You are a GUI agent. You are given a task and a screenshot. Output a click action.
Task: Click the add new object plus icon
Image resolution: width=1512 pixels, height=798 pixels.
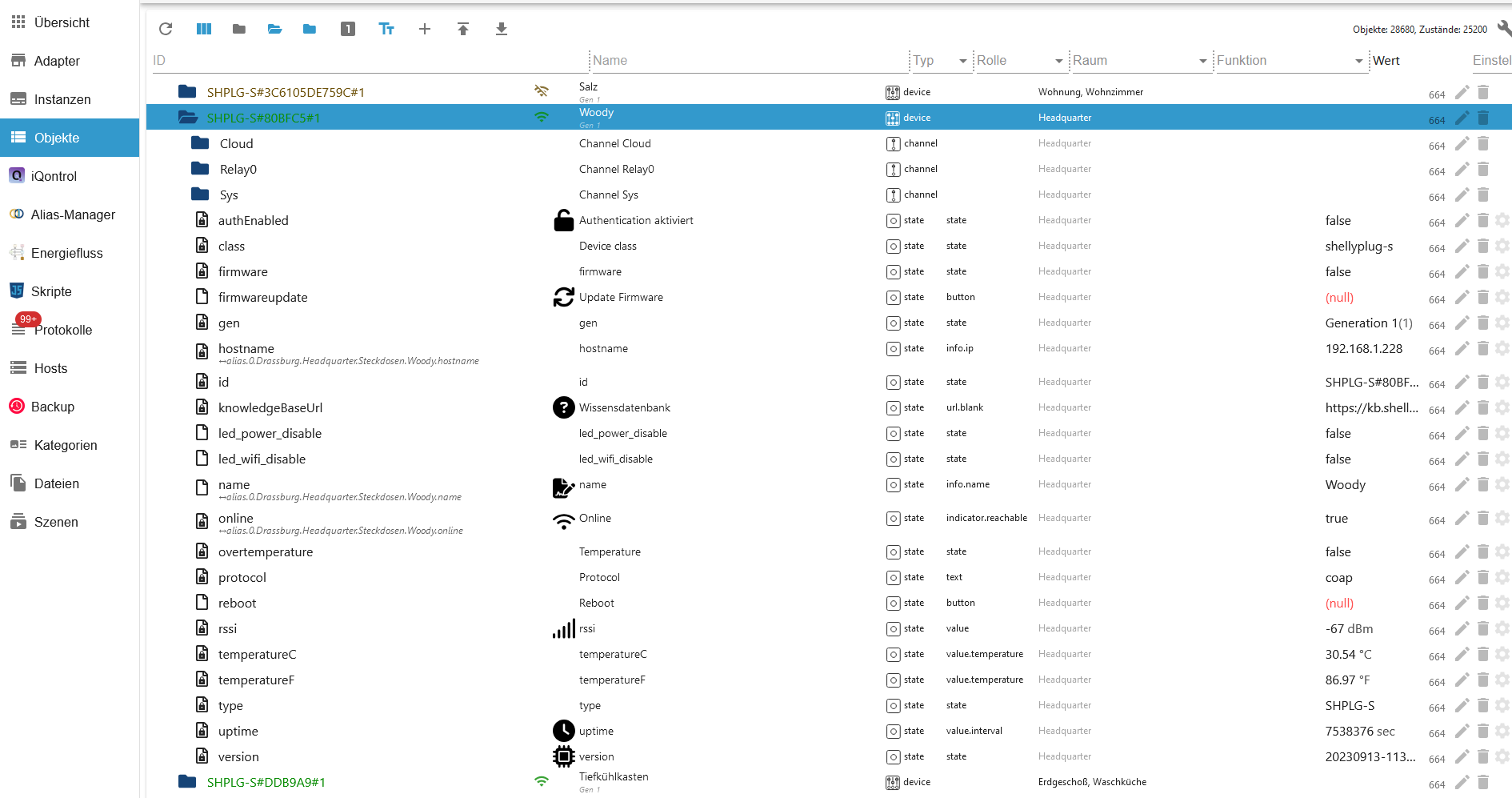coord(425,29)
